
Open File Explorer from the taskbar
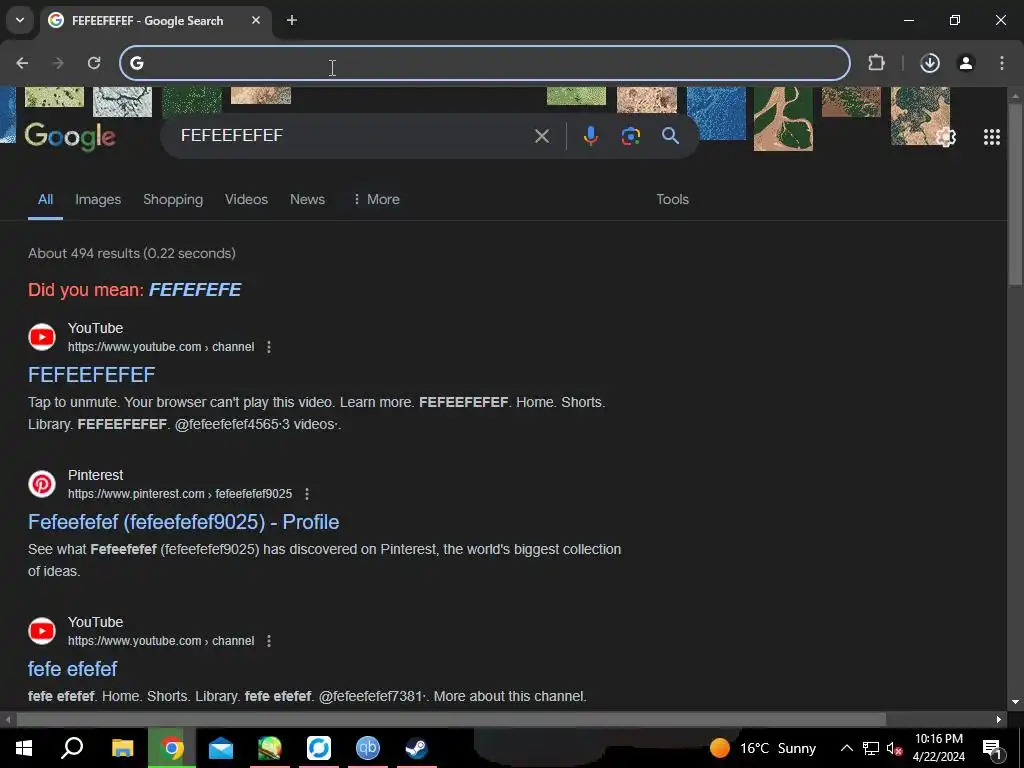click(x=122, y=748)
